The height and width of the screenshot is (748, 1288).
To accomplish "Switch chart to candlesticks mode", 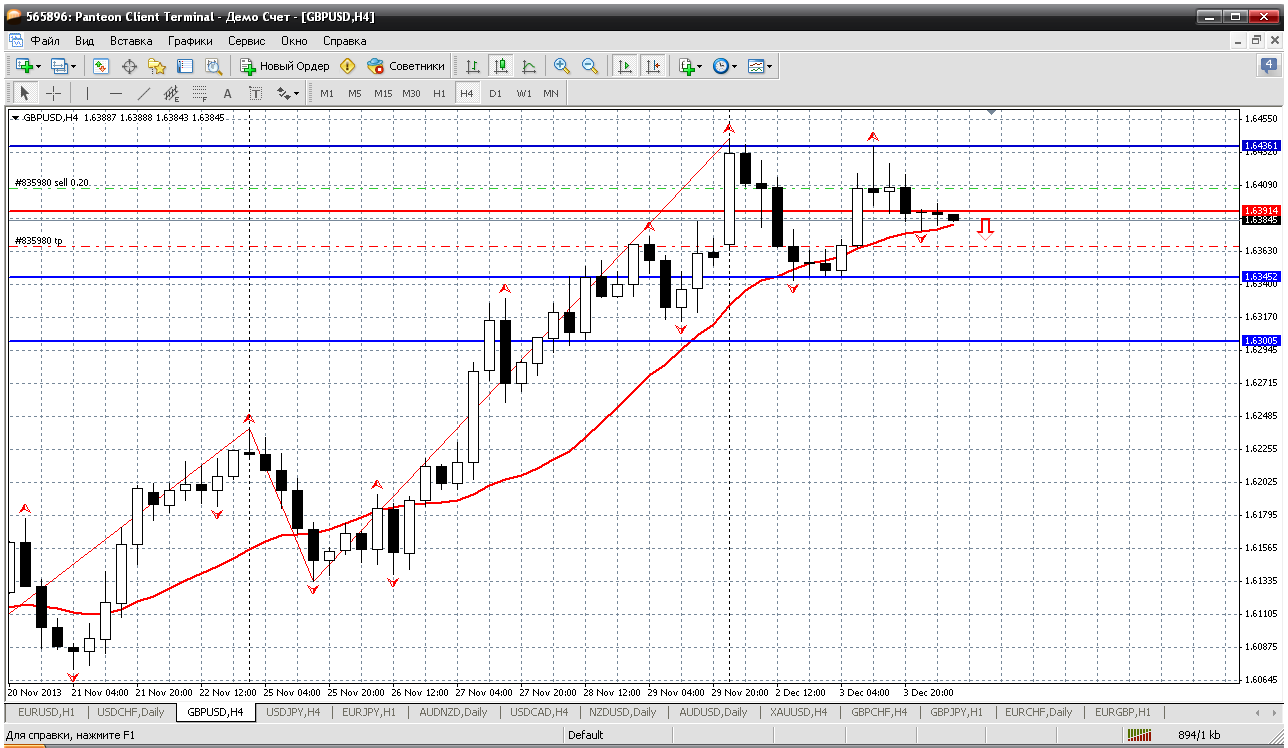I will 501,66.
